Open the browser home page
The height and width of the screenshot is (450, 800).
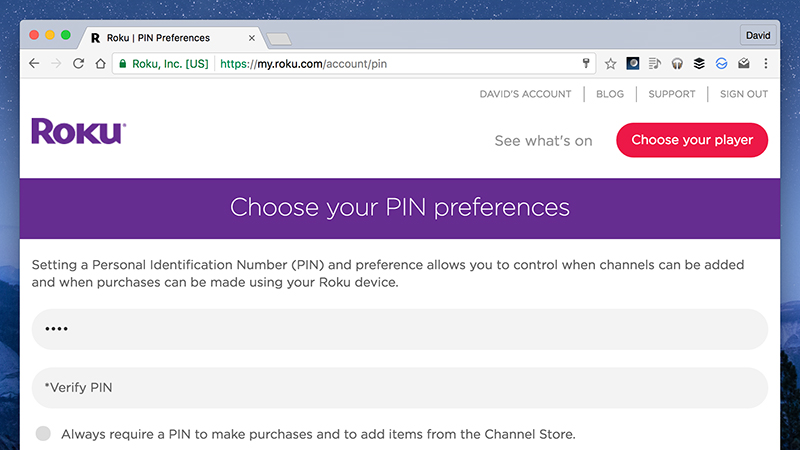[x=101, y=64]
